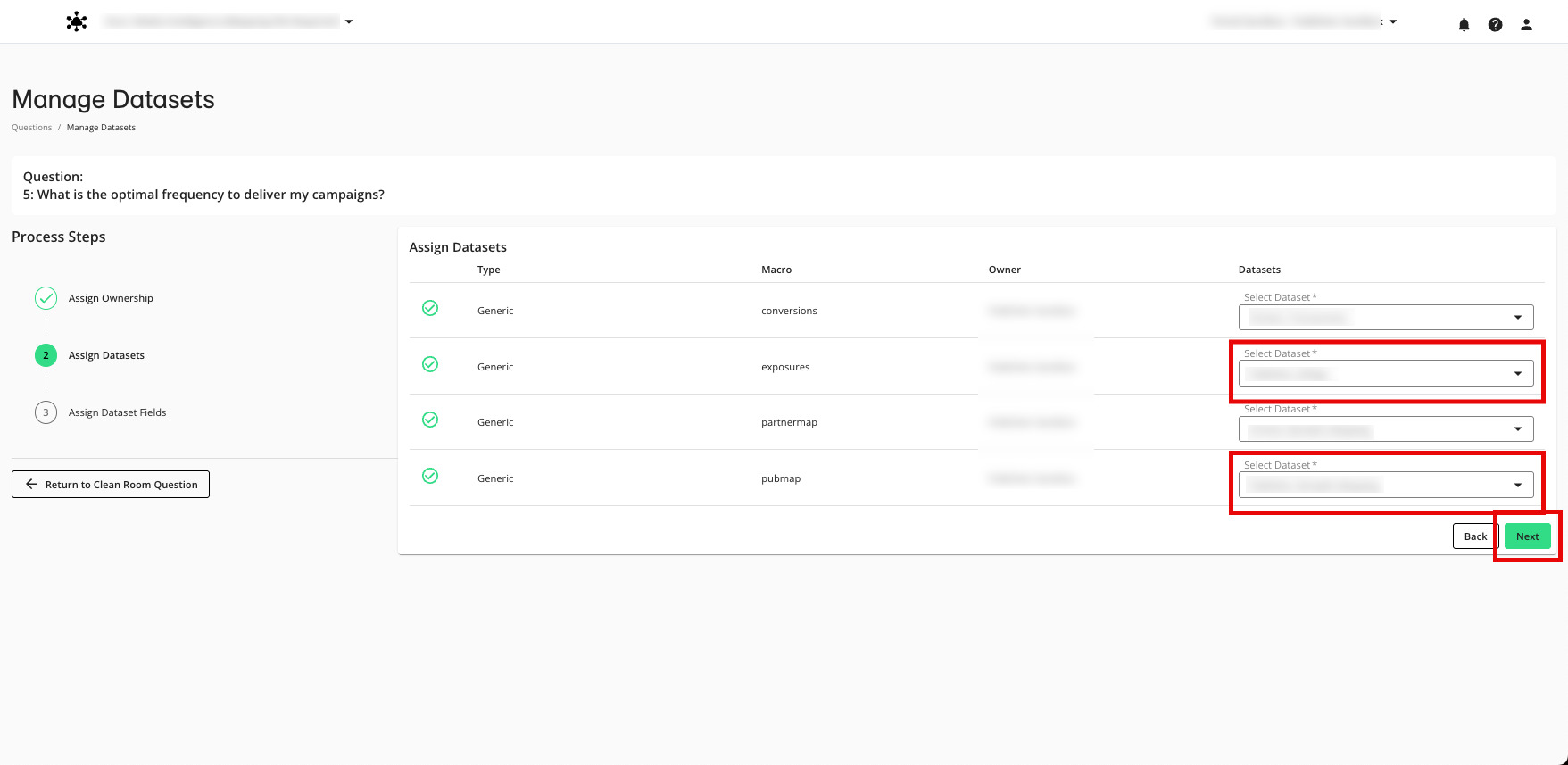This screenshot has width=1568, height=765.
Task: Jump to Assign Dataset Fields step
Action: click(117, 412)
